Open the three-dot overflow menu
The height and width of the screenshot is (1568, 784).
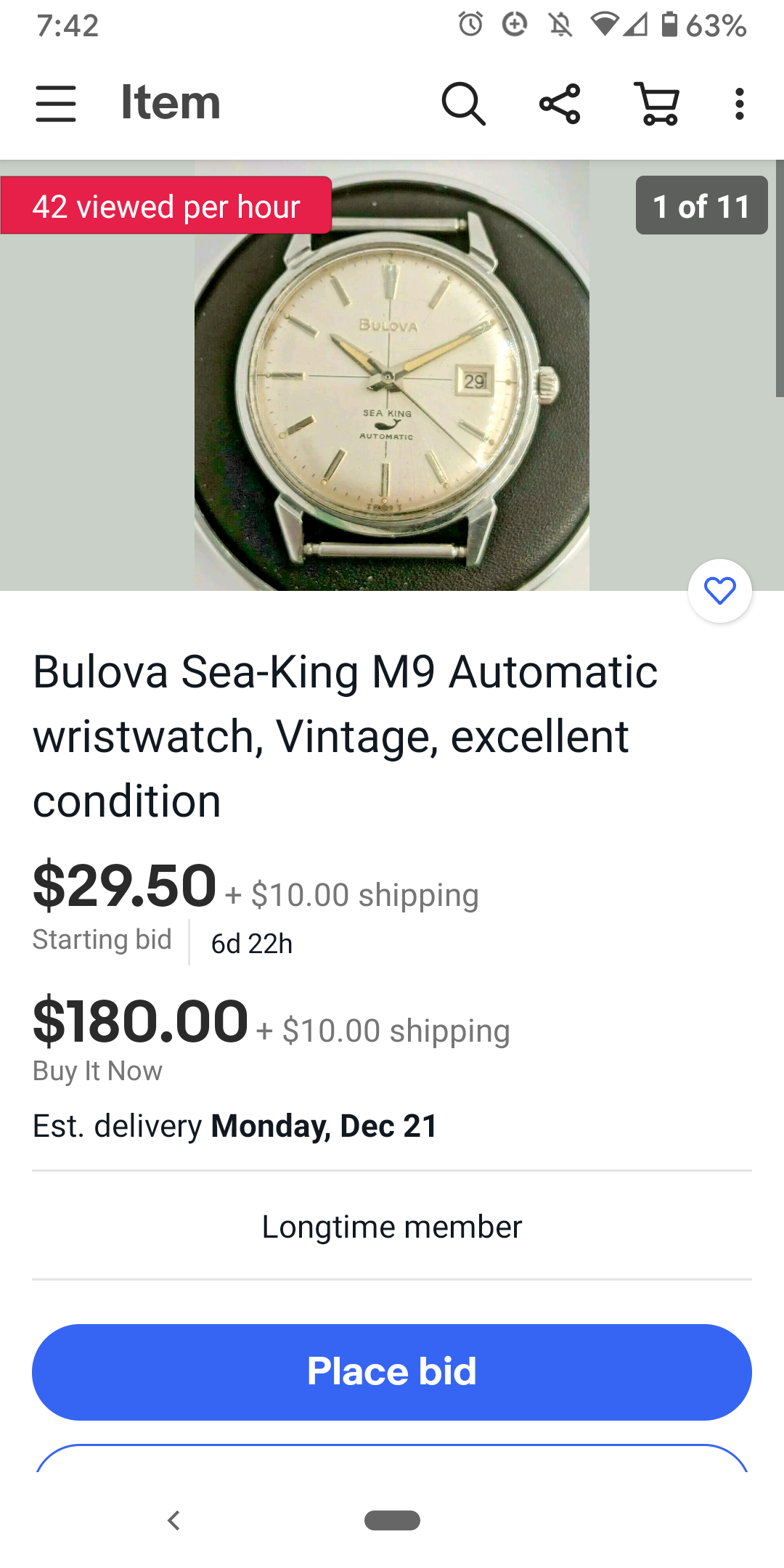click(x=739, y=104)
